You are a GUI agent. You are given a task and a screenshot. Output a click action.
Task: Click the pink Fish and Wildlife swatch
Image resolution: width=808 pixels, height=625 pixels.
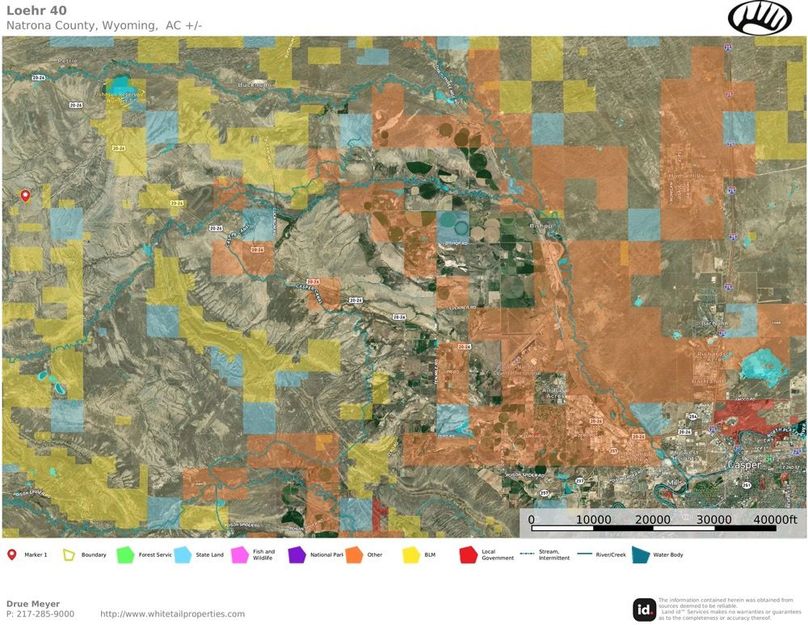[239, 554]
